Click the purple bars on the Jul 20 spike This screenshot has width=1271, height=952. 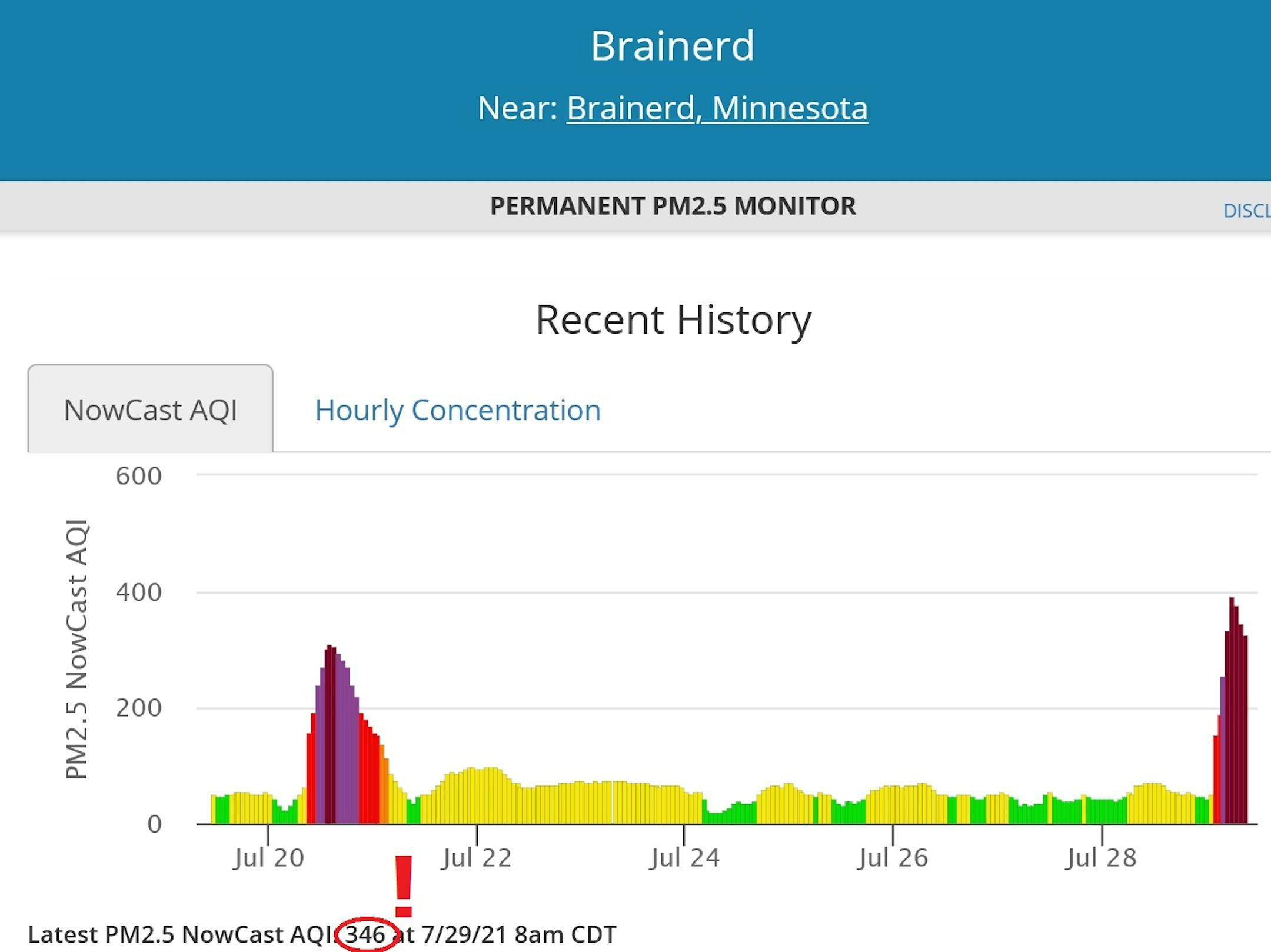point(347,759)
